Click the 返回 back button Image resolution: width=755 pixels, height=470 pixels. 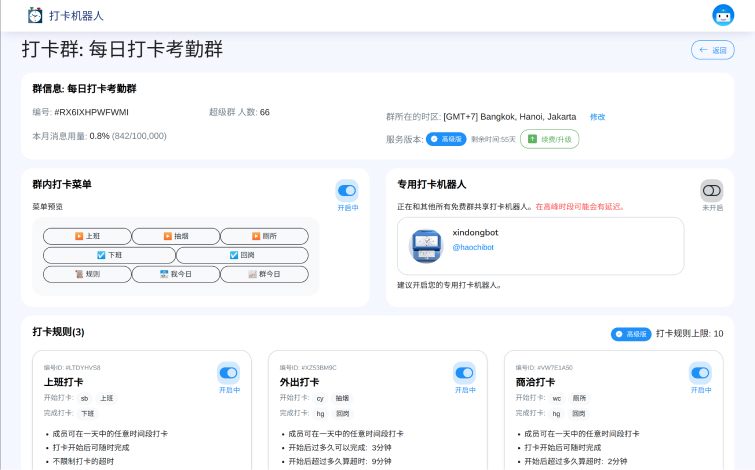[x=713, y=50]
